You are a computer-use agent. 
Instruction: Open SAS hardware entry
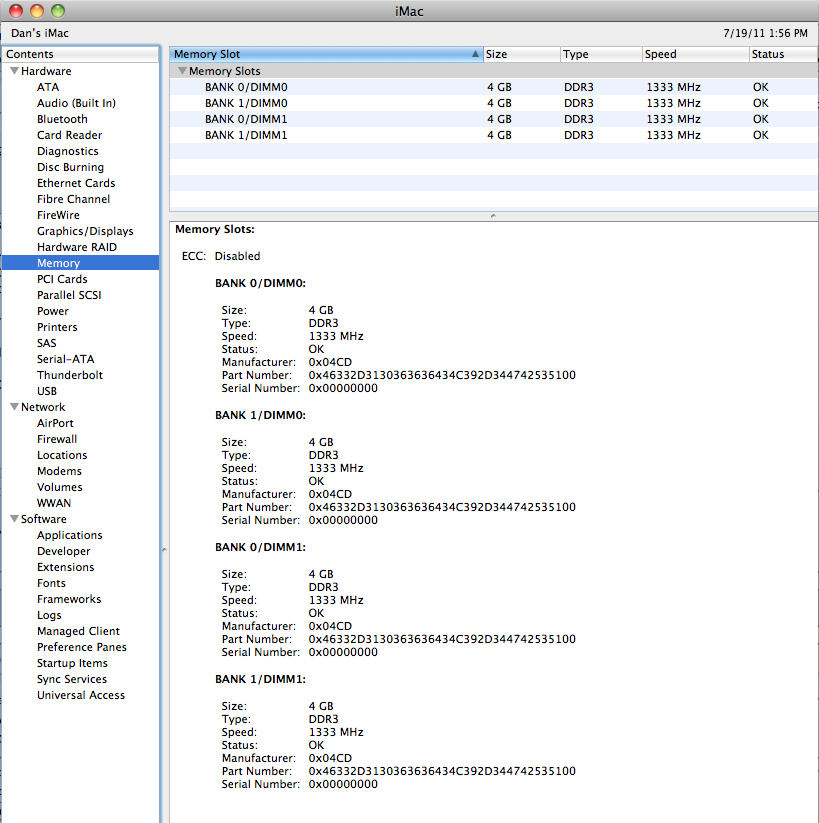[x=47, y=343]
